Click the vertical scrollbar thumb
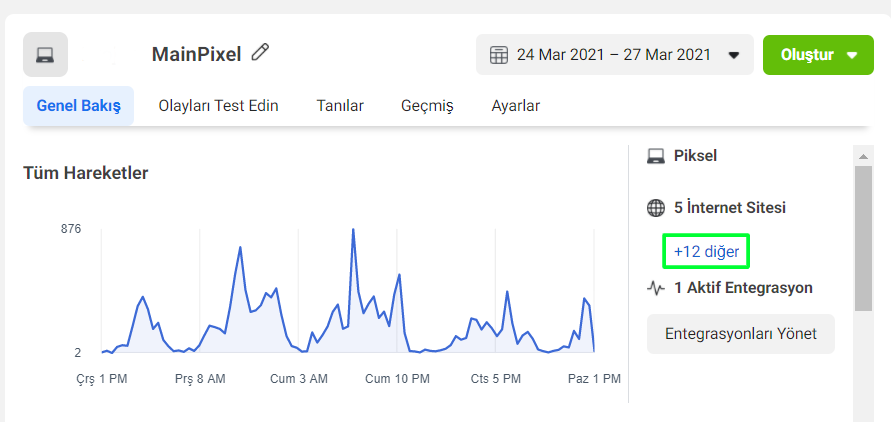The width and height of the screenshot is (891, 422). [x=863, y=238]
